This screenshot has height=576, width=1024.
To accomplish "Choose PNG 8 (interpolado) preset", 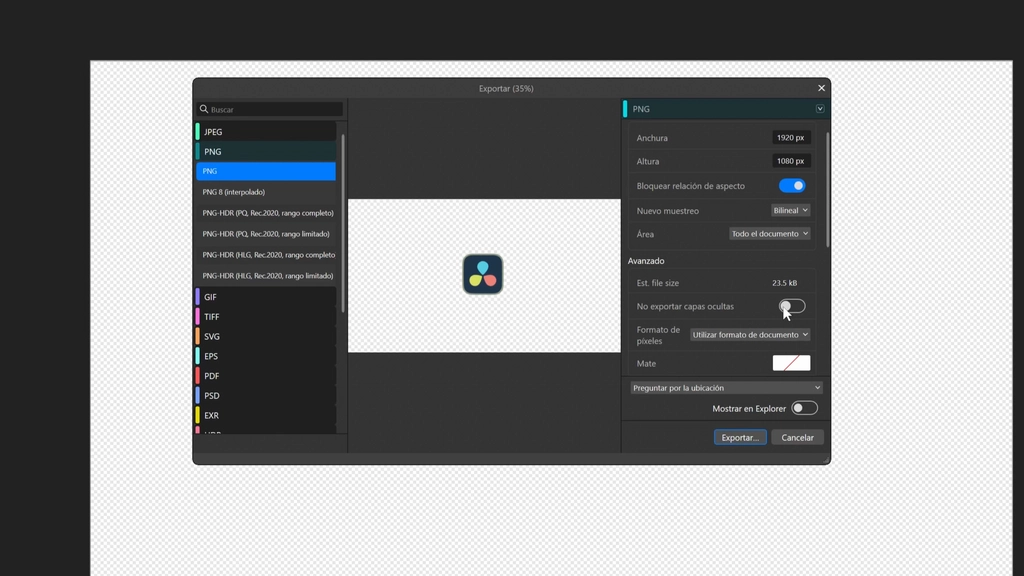I will click(266, 192).
